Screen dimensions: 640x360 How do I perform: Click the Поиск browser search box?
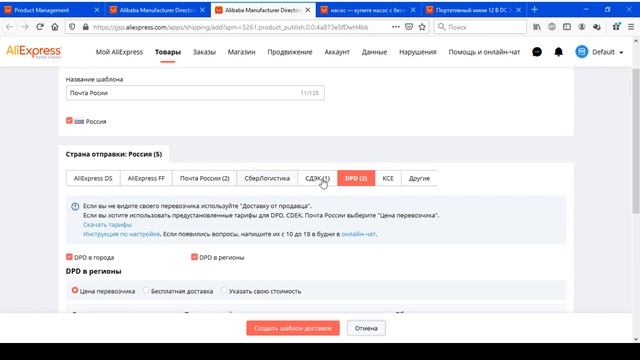(x=480, y=27)
